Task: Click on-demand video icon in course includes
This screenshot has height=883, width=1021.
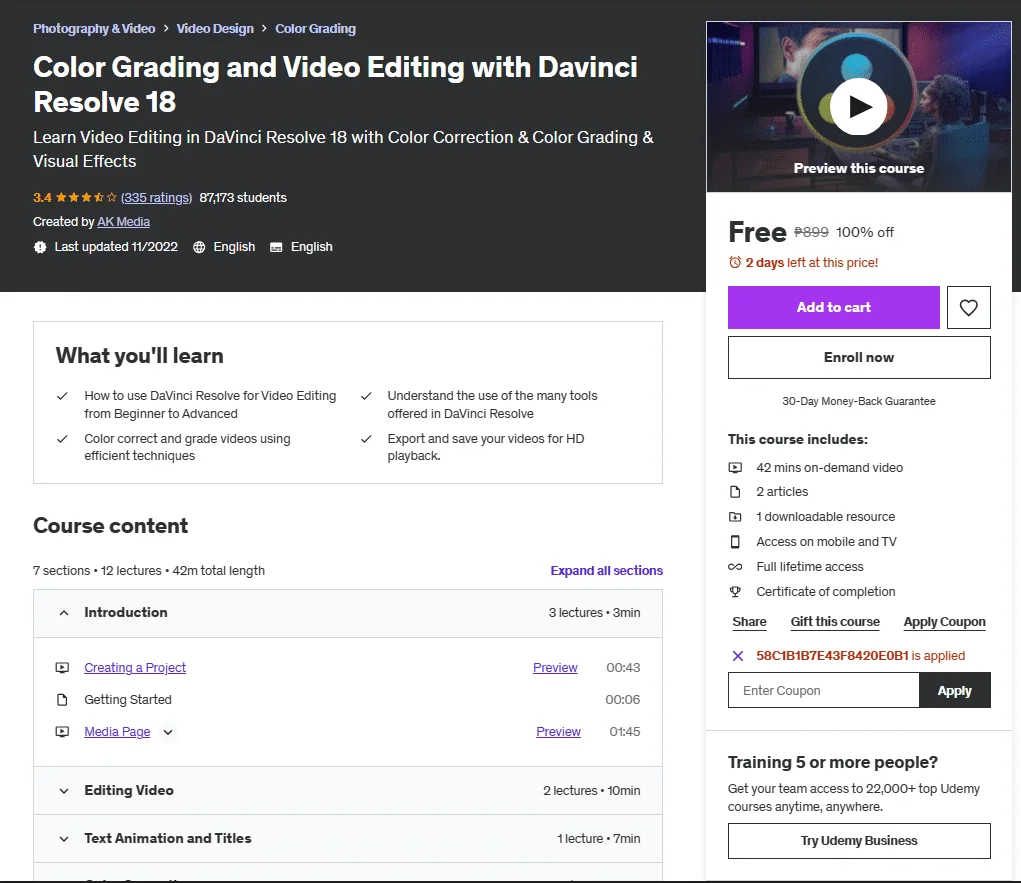Action: [x=735, y=468]
